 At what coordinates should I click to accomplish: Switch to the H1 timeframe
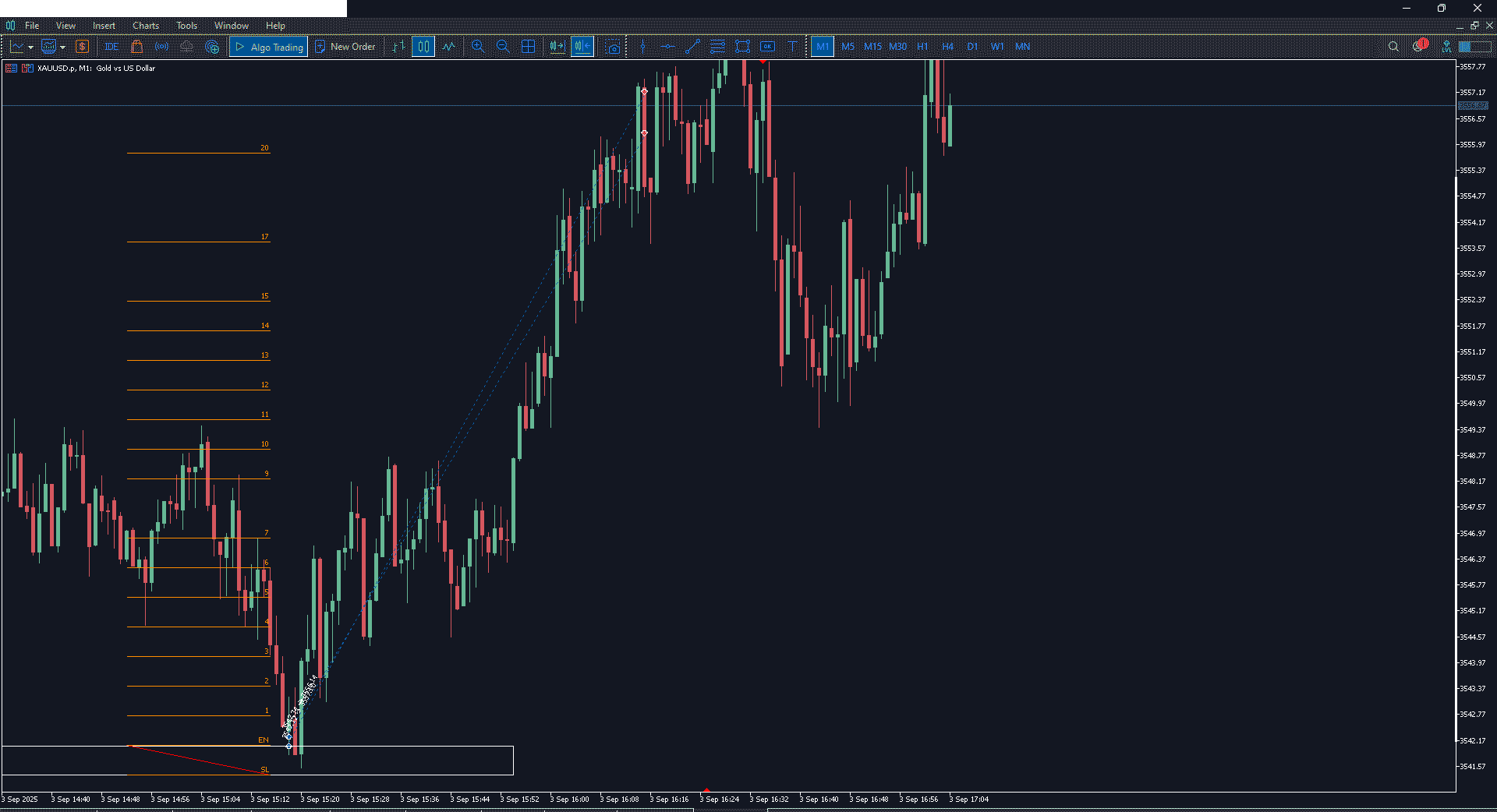pyautogui.click(x=922, y=47)
